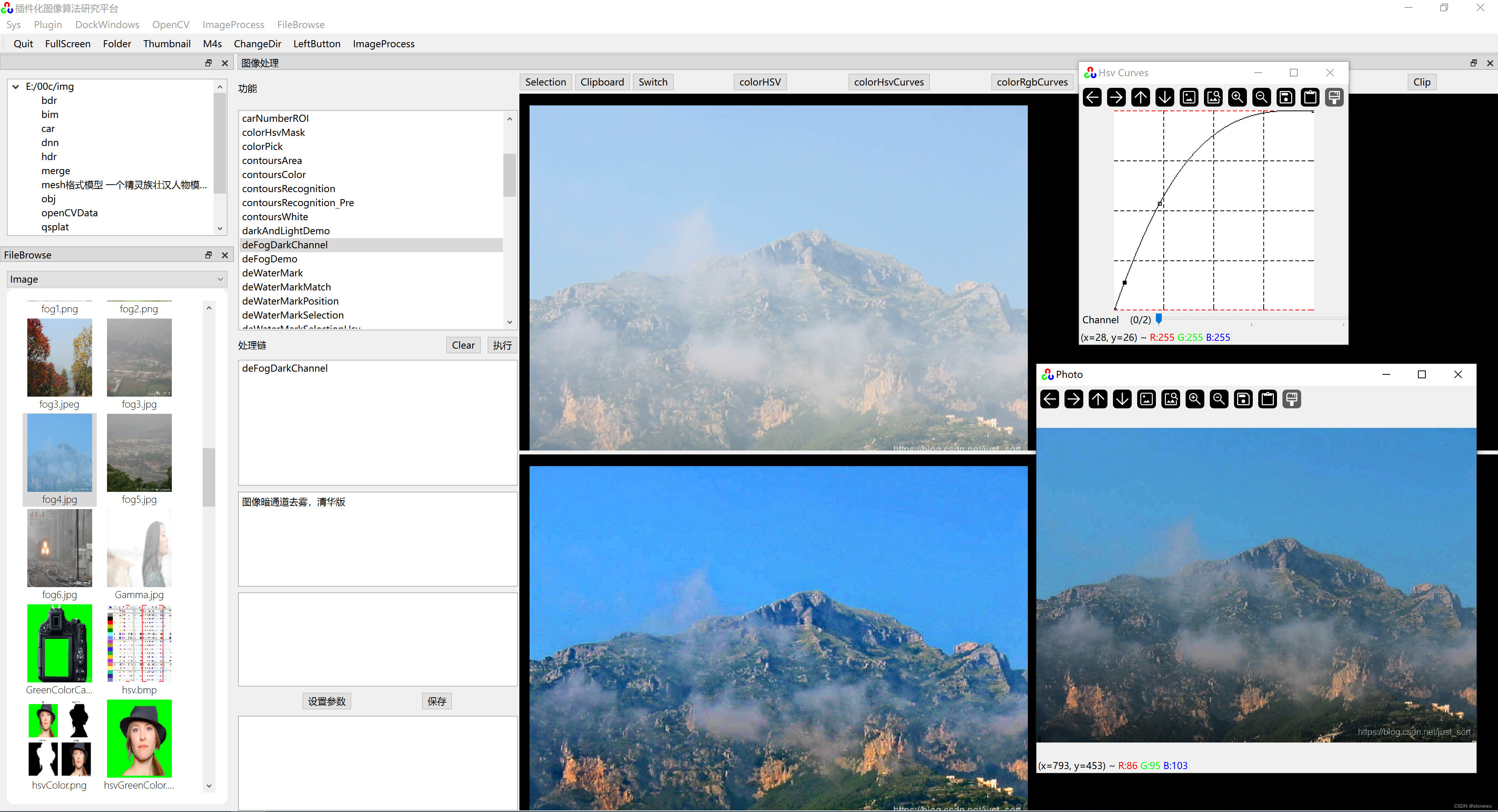Click paint brush icon in Hsv Curves toolbar
The width and height of the screenshot is (1498, 812).
[1334, 97]
